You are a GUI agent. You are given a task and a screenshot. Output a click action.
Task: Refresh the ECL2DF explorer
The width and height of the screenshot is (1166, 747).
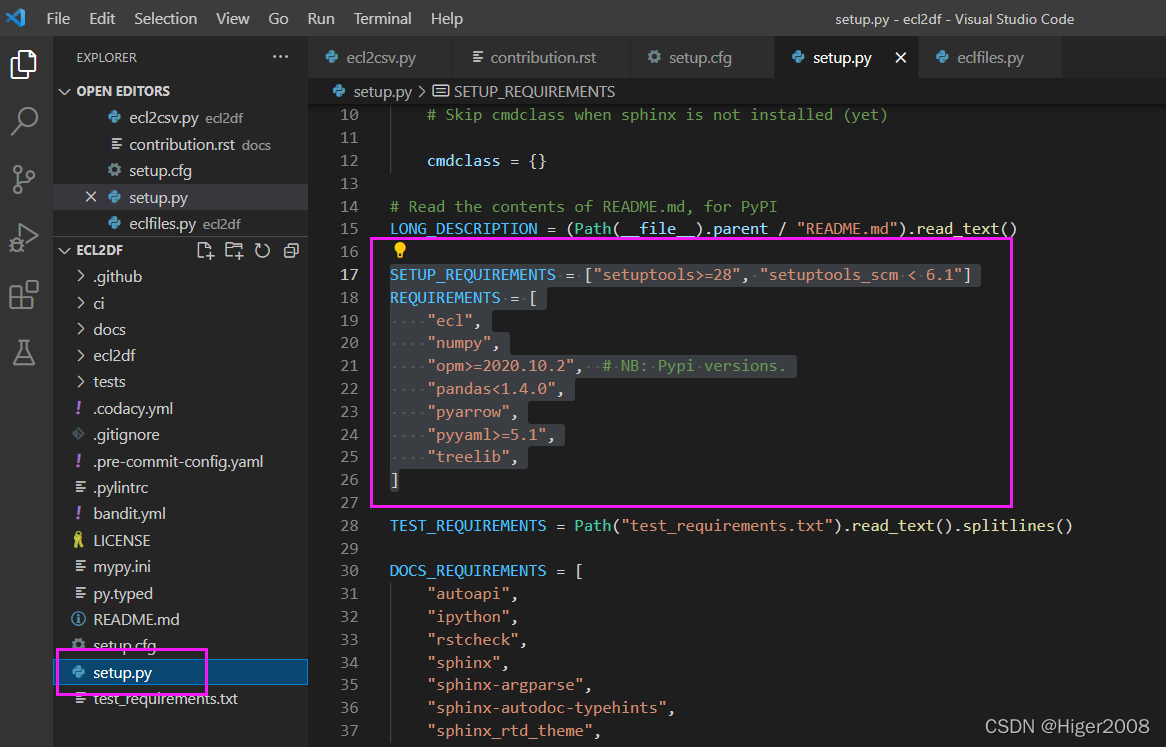pyautogui.click(x=262, y=250)
